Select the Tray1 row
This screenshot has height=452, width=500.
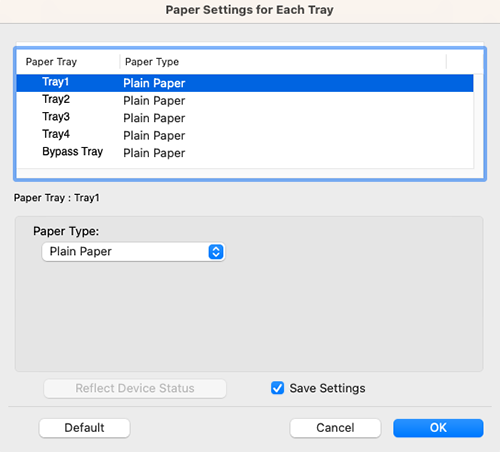coord(245,83)
